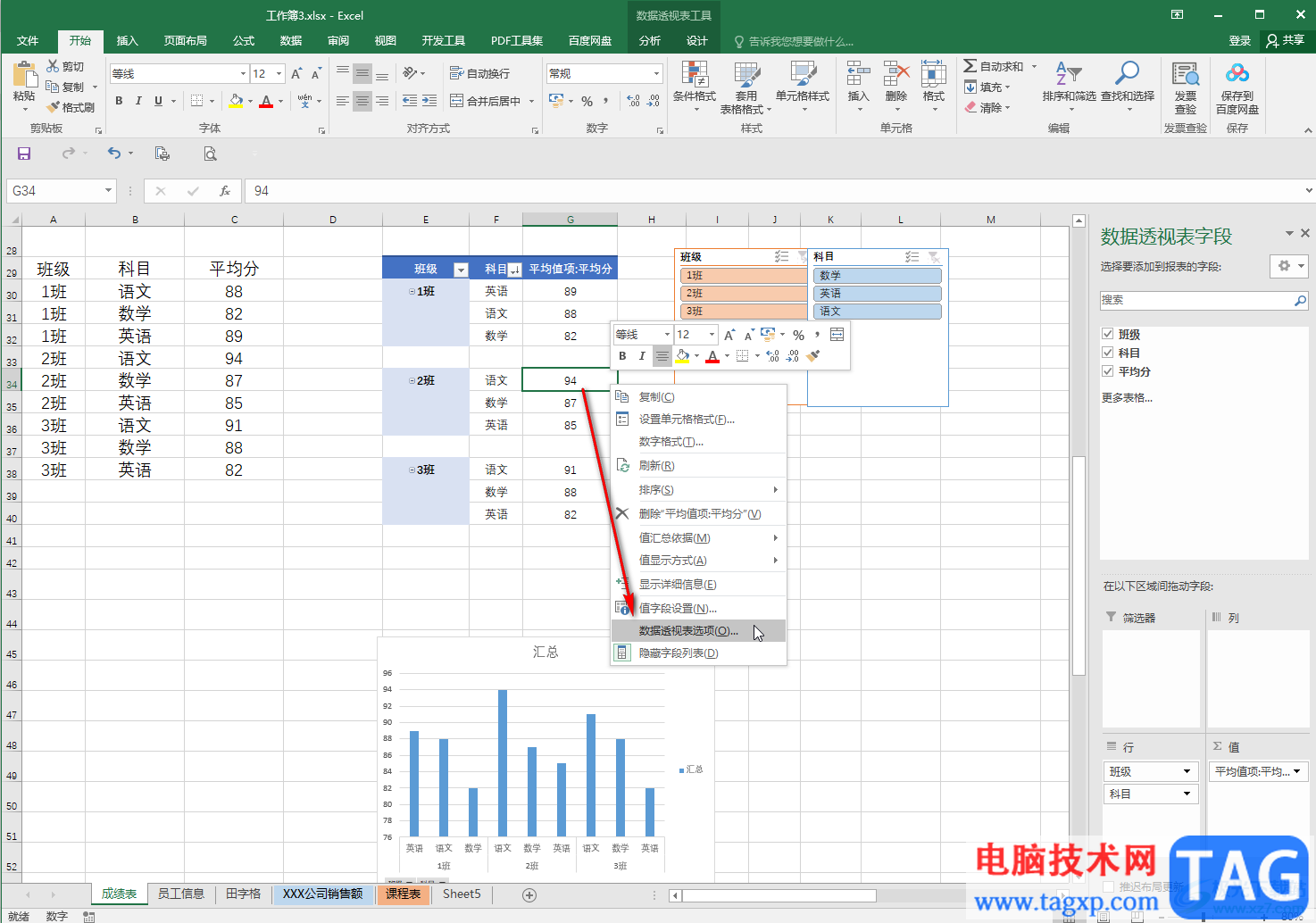Uncheck the 班级 field checkbox
The height and width of the screenshot is (923, 1316).
tap(1108, 335)
